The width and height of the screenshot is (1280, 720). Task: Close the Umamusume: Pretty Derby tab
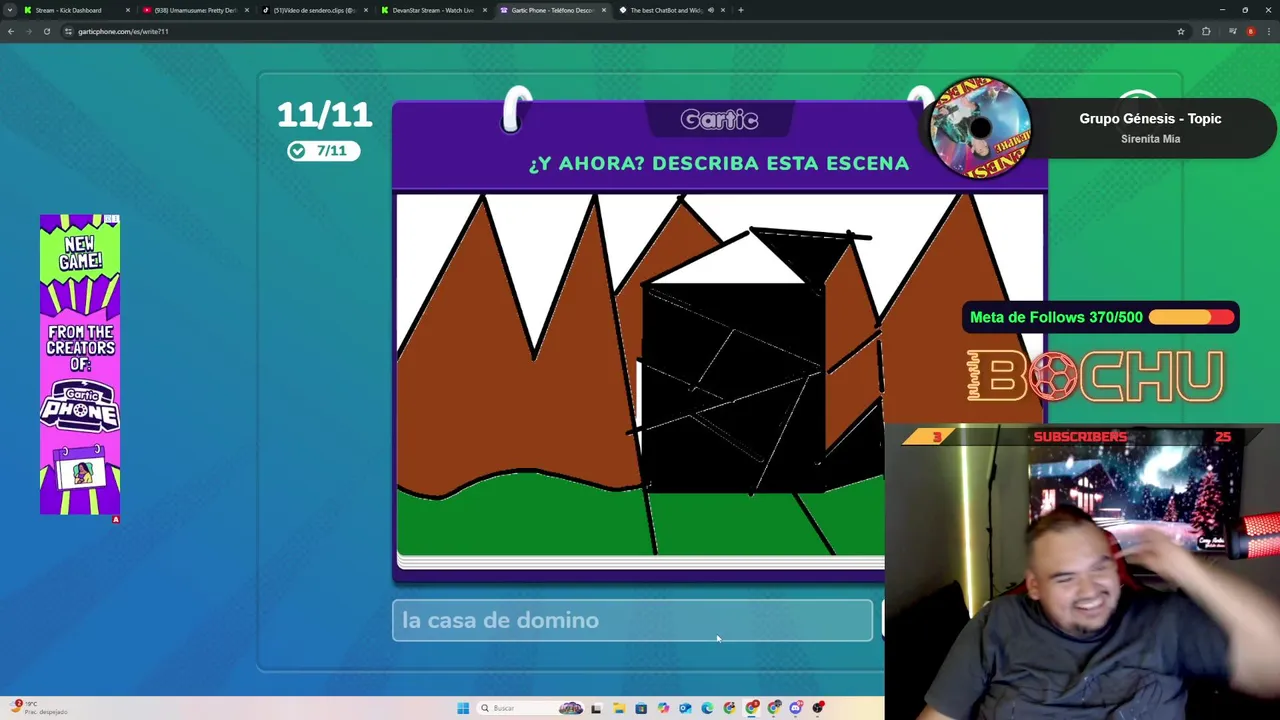click(x=246, y=10)
